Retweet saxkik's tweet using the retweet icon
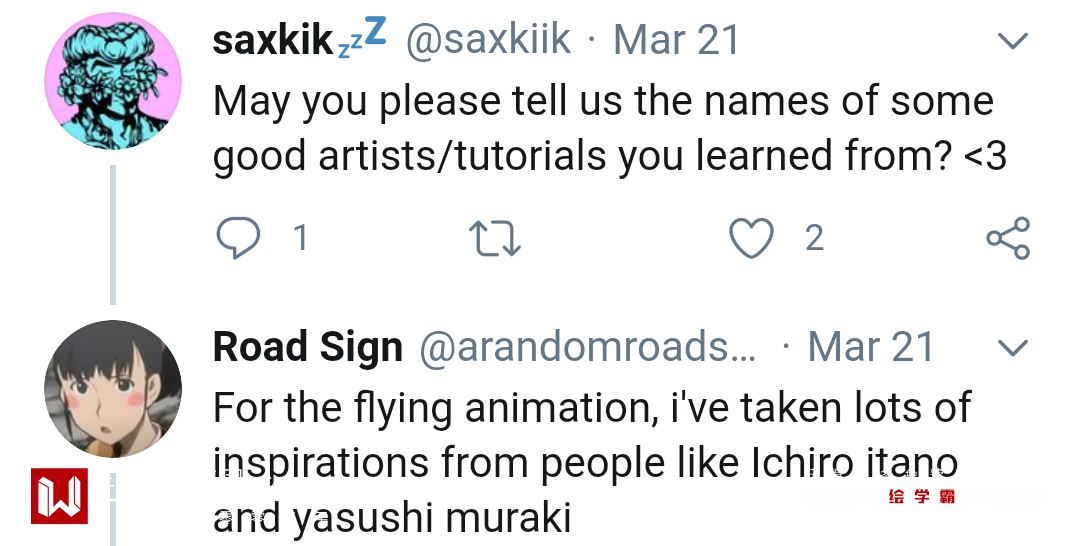This screenshot has width=1075, height=546. [495, 239]
